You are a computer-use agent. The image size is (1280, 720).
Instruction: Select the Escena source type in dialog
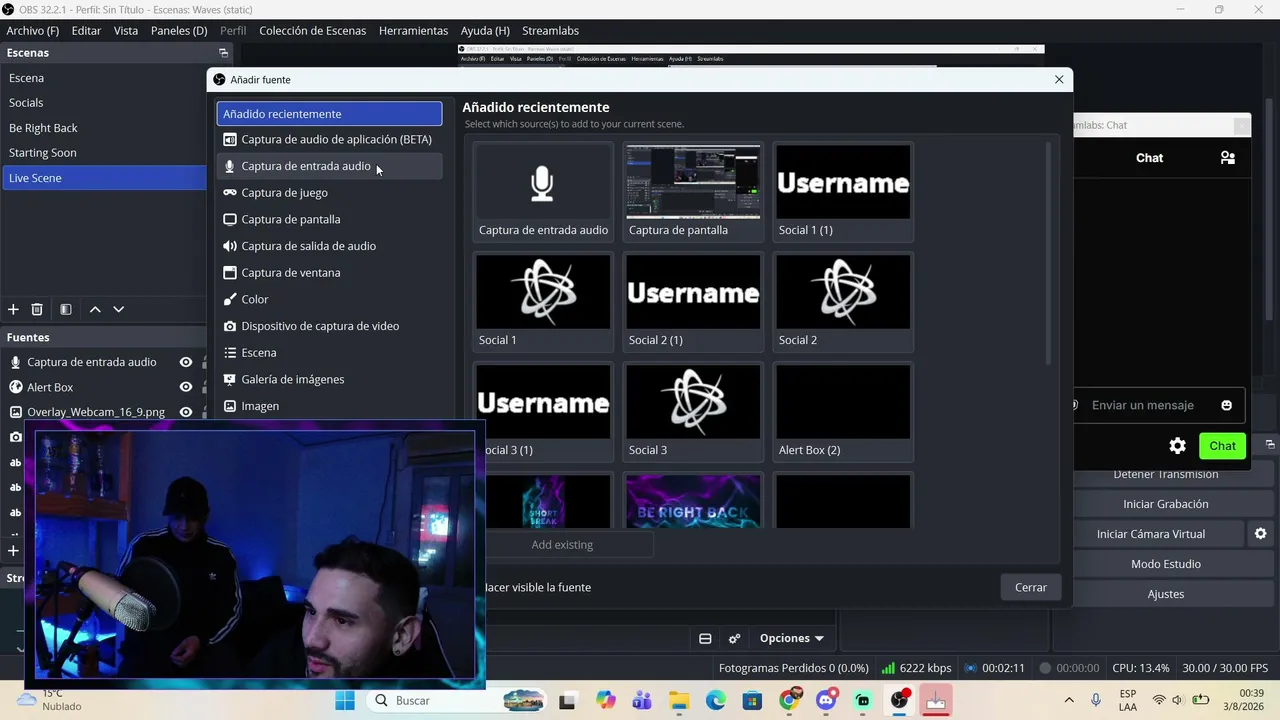click(x=329, y=353)
